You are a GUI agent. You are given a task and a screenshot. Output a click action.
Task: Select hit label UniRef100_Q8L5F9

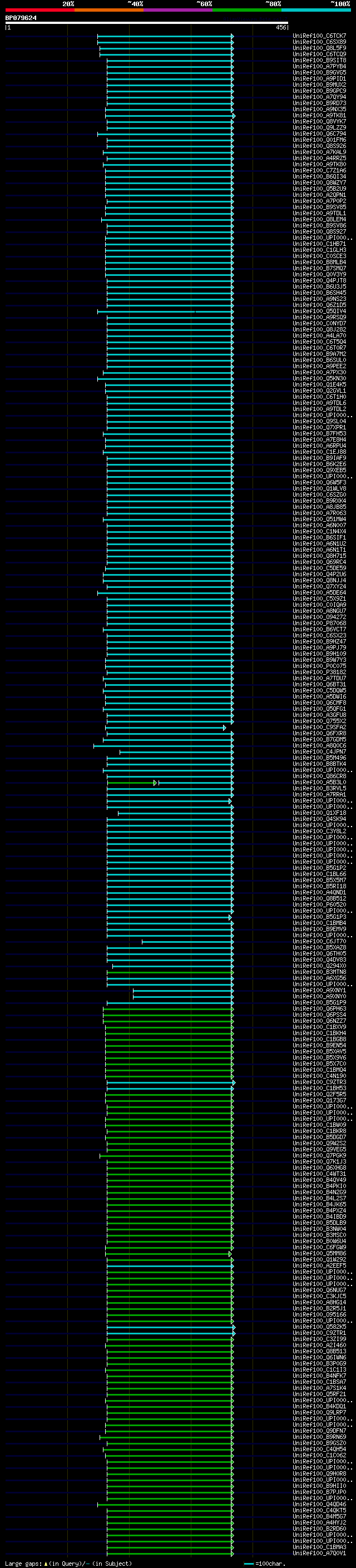pos(319,48)
